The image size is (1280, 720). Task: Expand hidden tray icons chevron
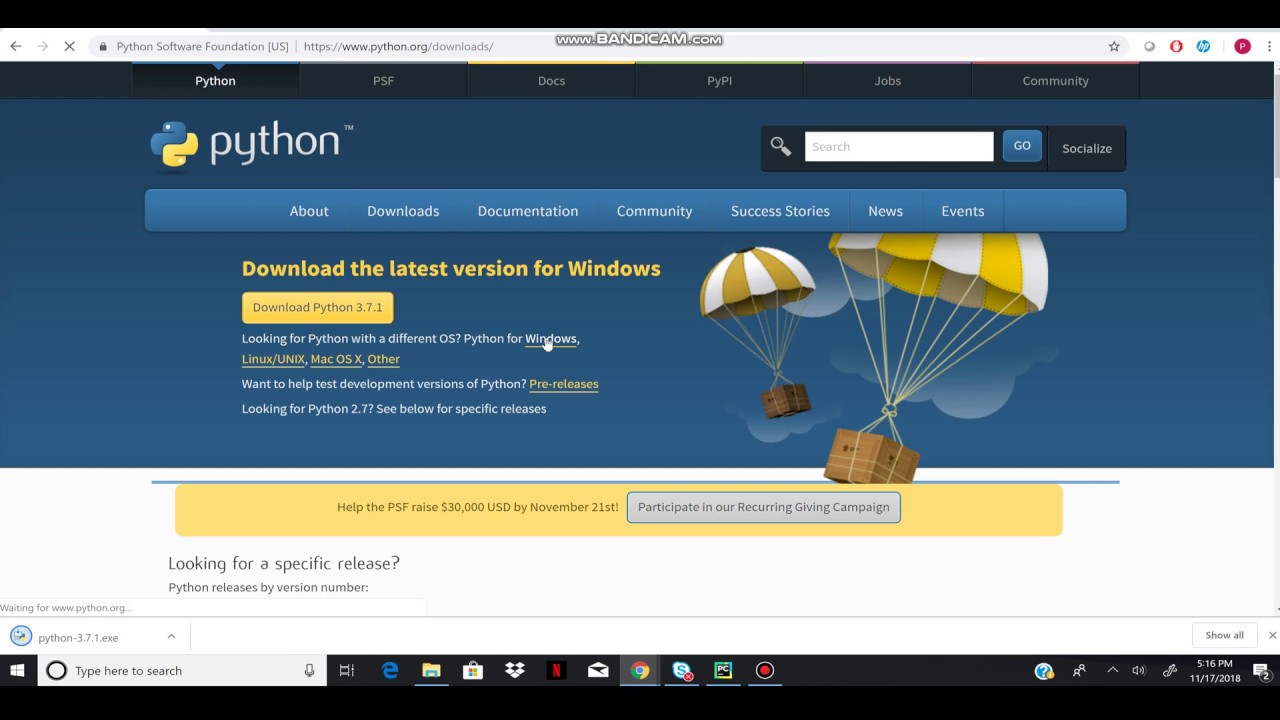[x=1112, y=670]
